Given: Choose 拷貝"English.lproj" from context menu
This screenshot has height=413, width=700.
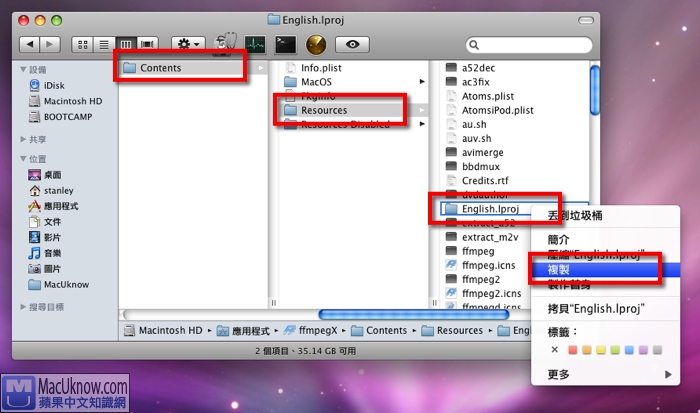Looking at the screenshot, I should pyautogui.click(x=605, y=309).
